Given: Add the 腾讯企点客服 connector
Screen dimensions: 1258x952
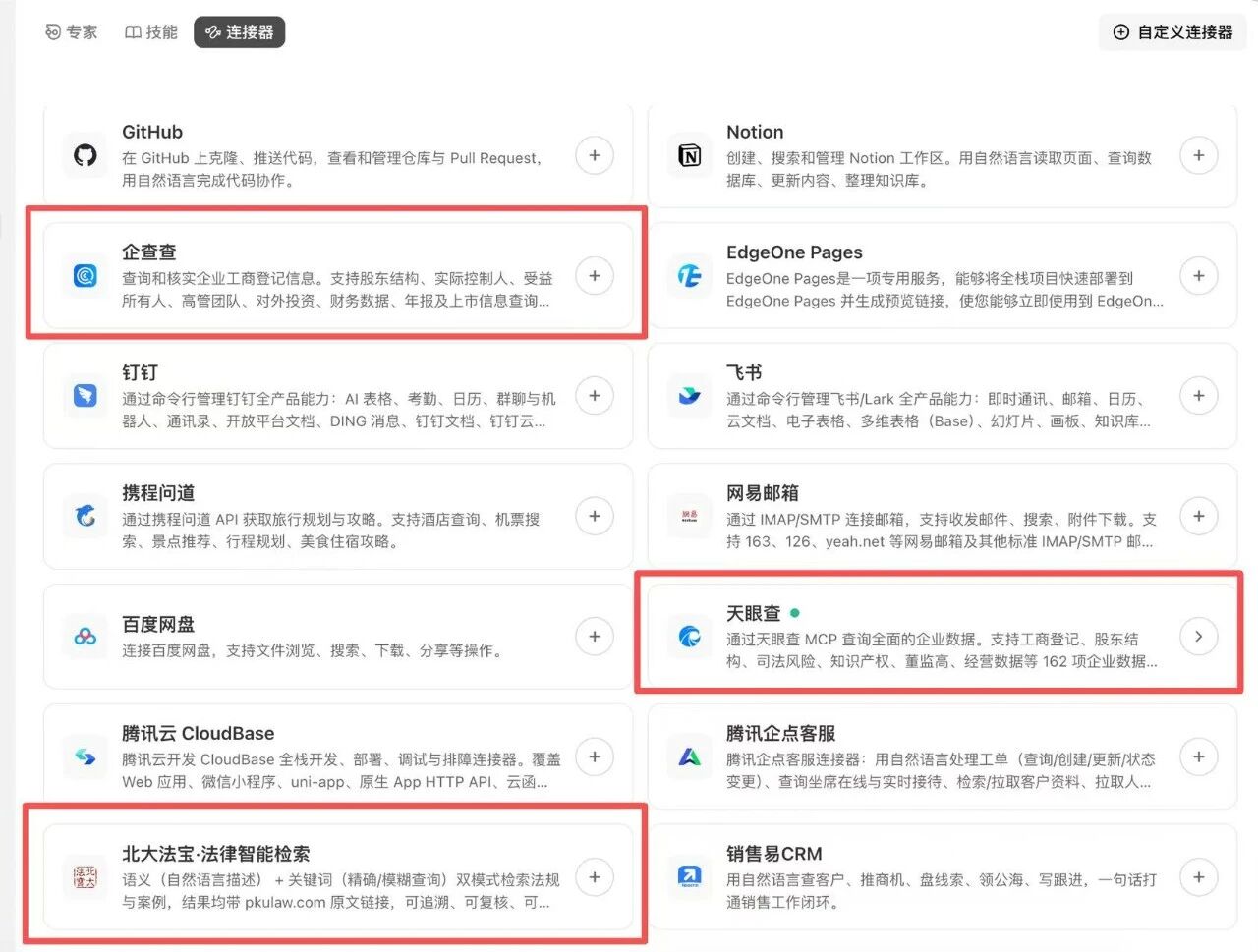Looking at the screenshot, I should click(x=1199, y=756).
